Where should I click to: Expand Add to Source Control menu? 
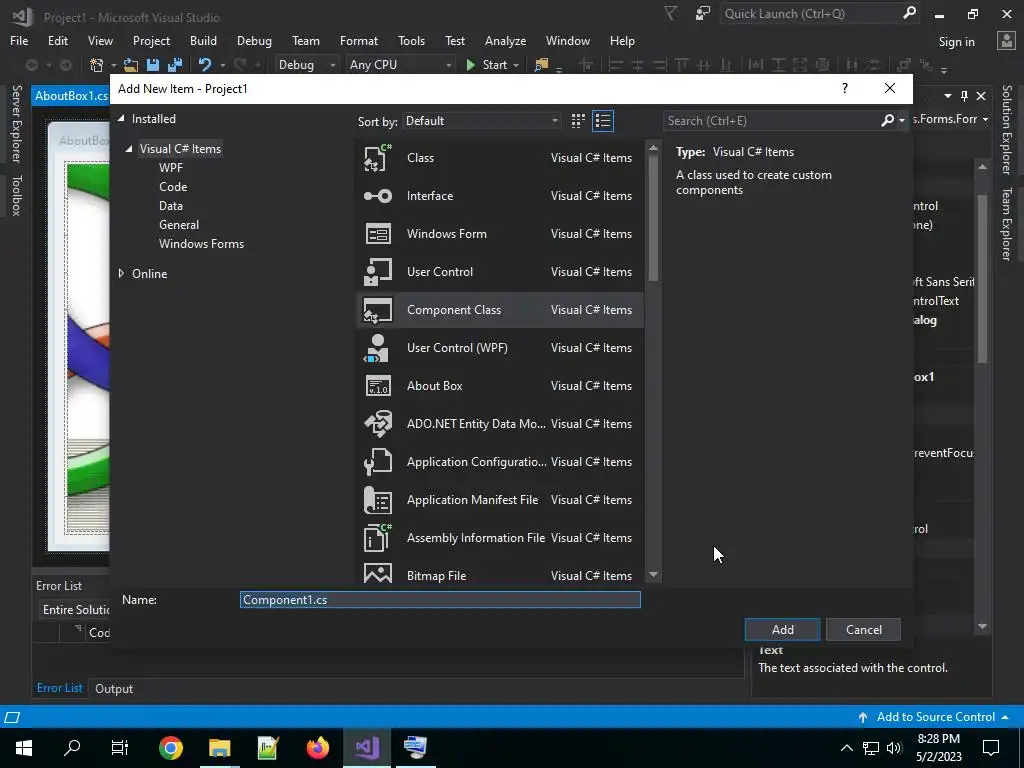[1005, 717]
